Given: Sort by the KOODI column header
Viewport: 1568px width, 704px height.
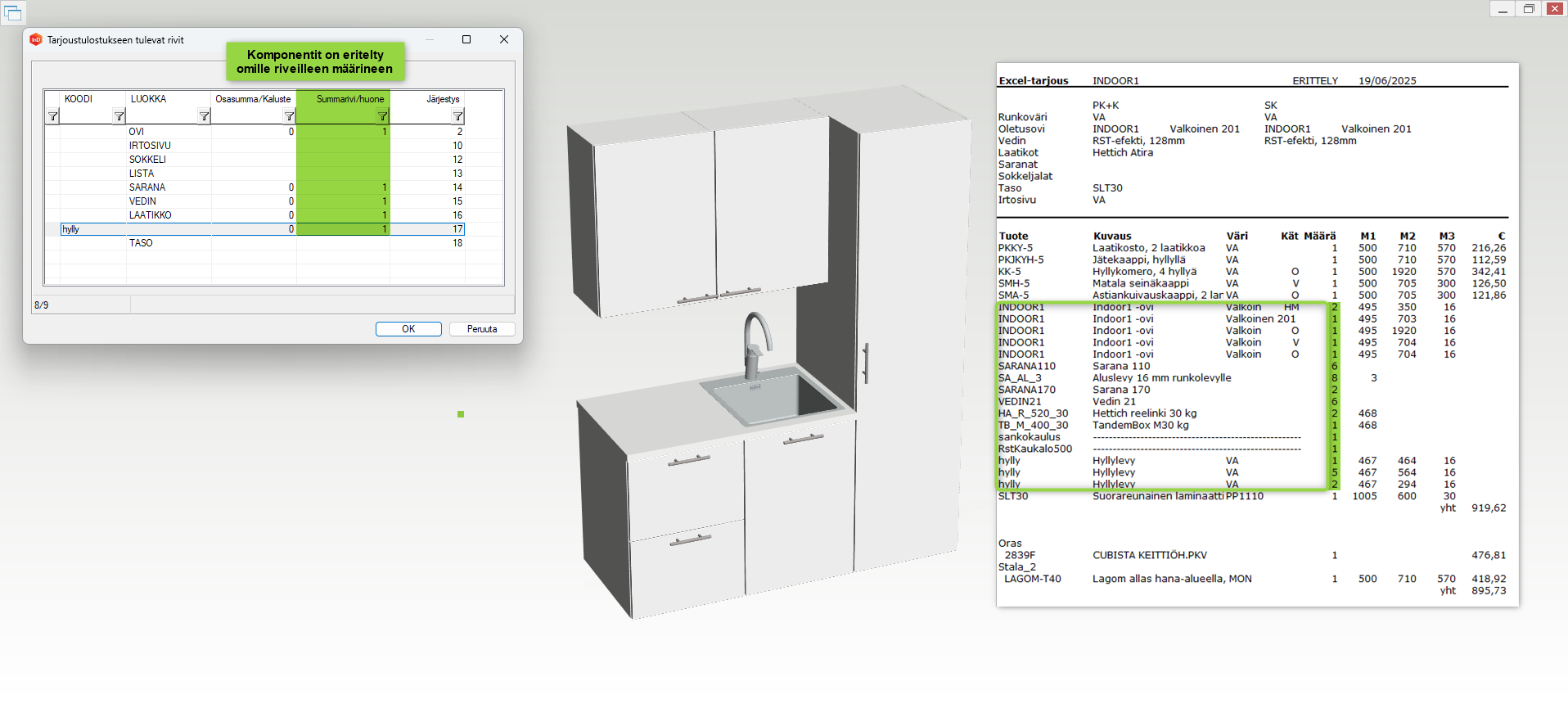Looking at the screenshot, I should pos(79,99).
